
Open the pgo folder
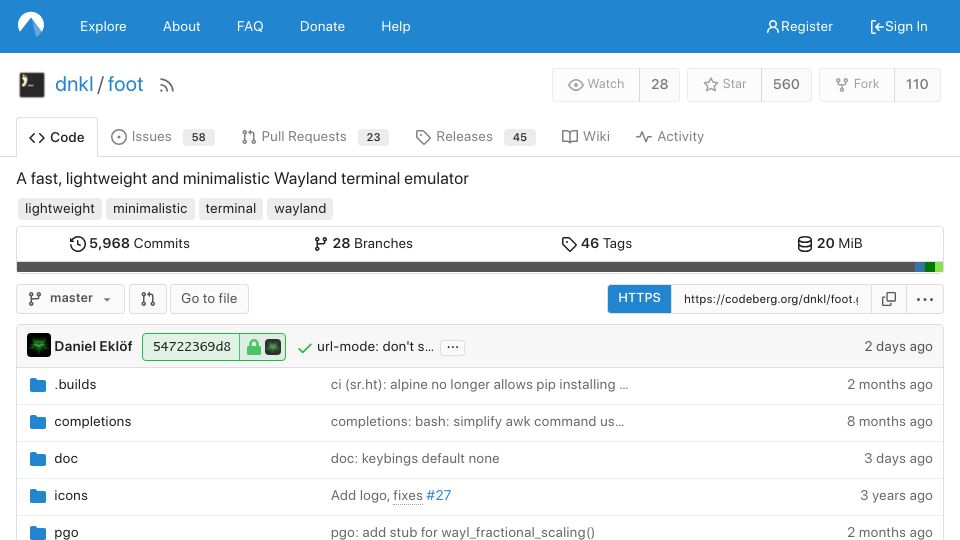(x=66, y=532)
